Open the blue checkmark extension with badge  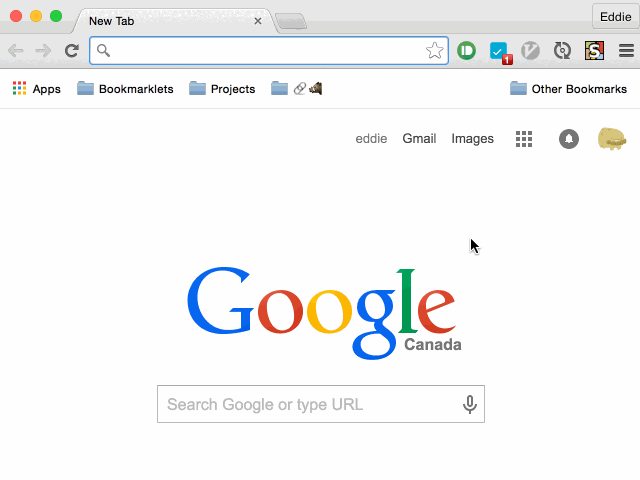point(501,53)
